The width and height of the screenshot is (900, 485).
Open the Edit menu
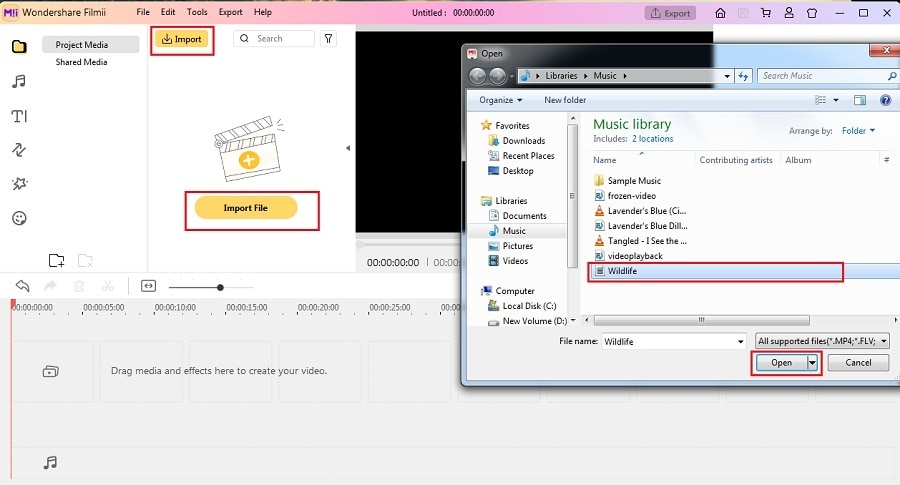[168, 12]
